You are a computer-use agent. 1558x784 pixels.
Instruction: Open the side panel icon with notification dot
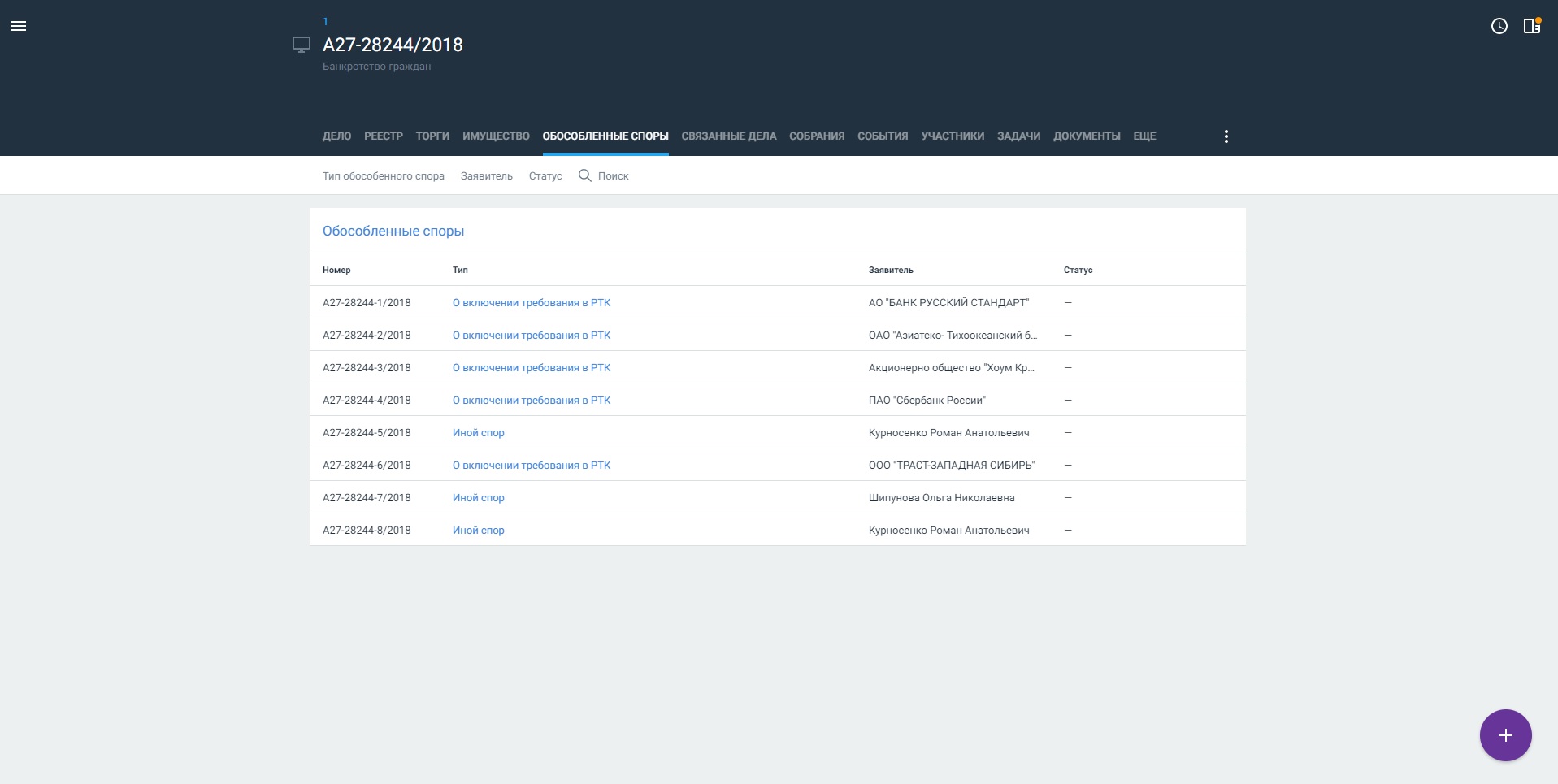(1532, 26)
